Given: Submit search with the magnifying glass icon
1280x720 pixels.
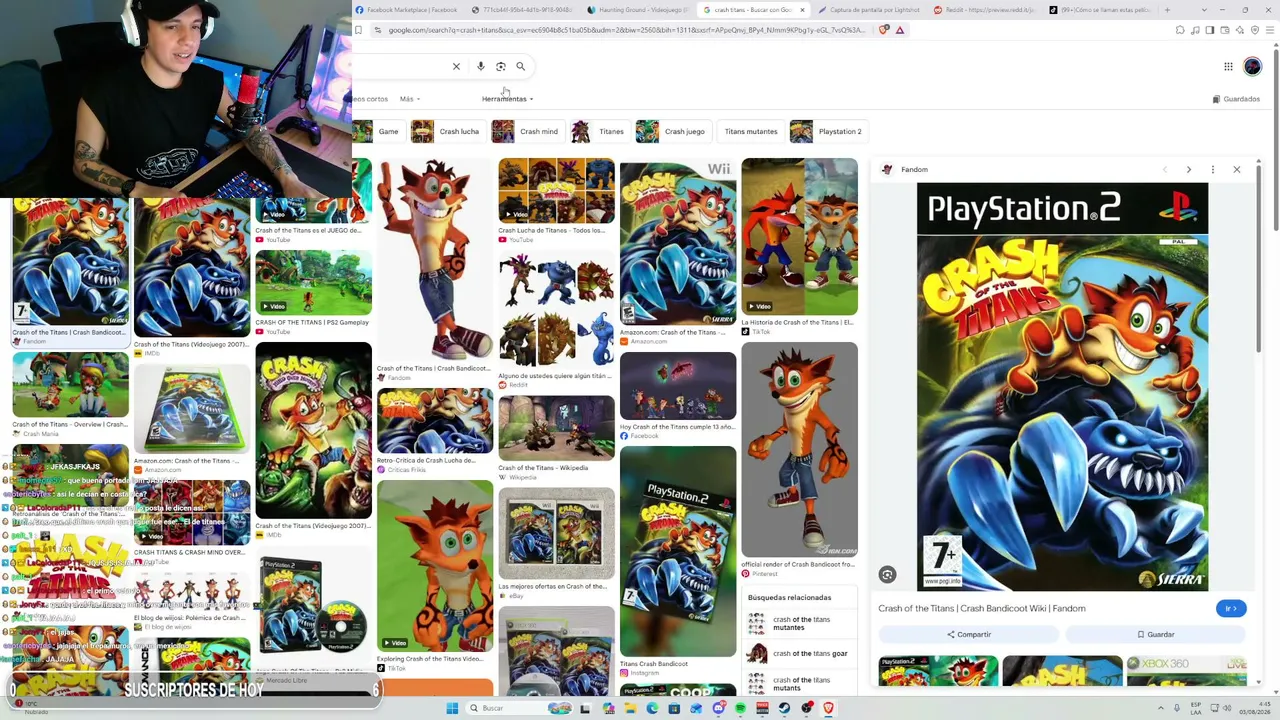Looking at the screenshot, I should pos(520,66).
